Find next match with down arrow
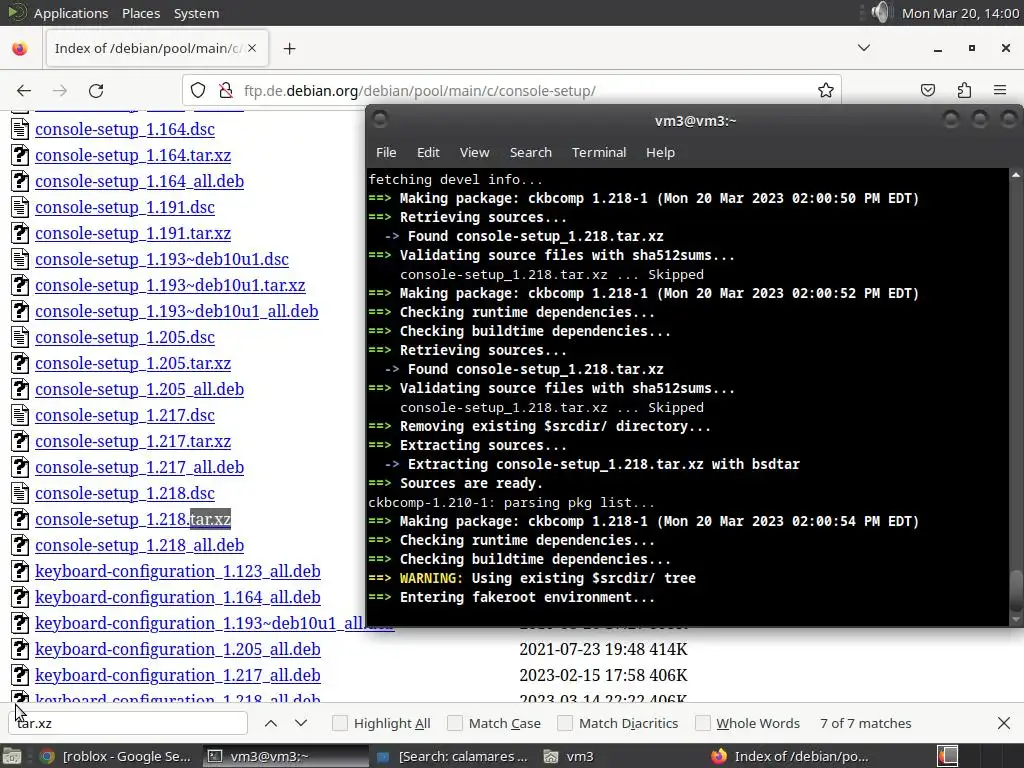Image resolution: width=1024 pixels, height=768 pixels. click(301, 723)
